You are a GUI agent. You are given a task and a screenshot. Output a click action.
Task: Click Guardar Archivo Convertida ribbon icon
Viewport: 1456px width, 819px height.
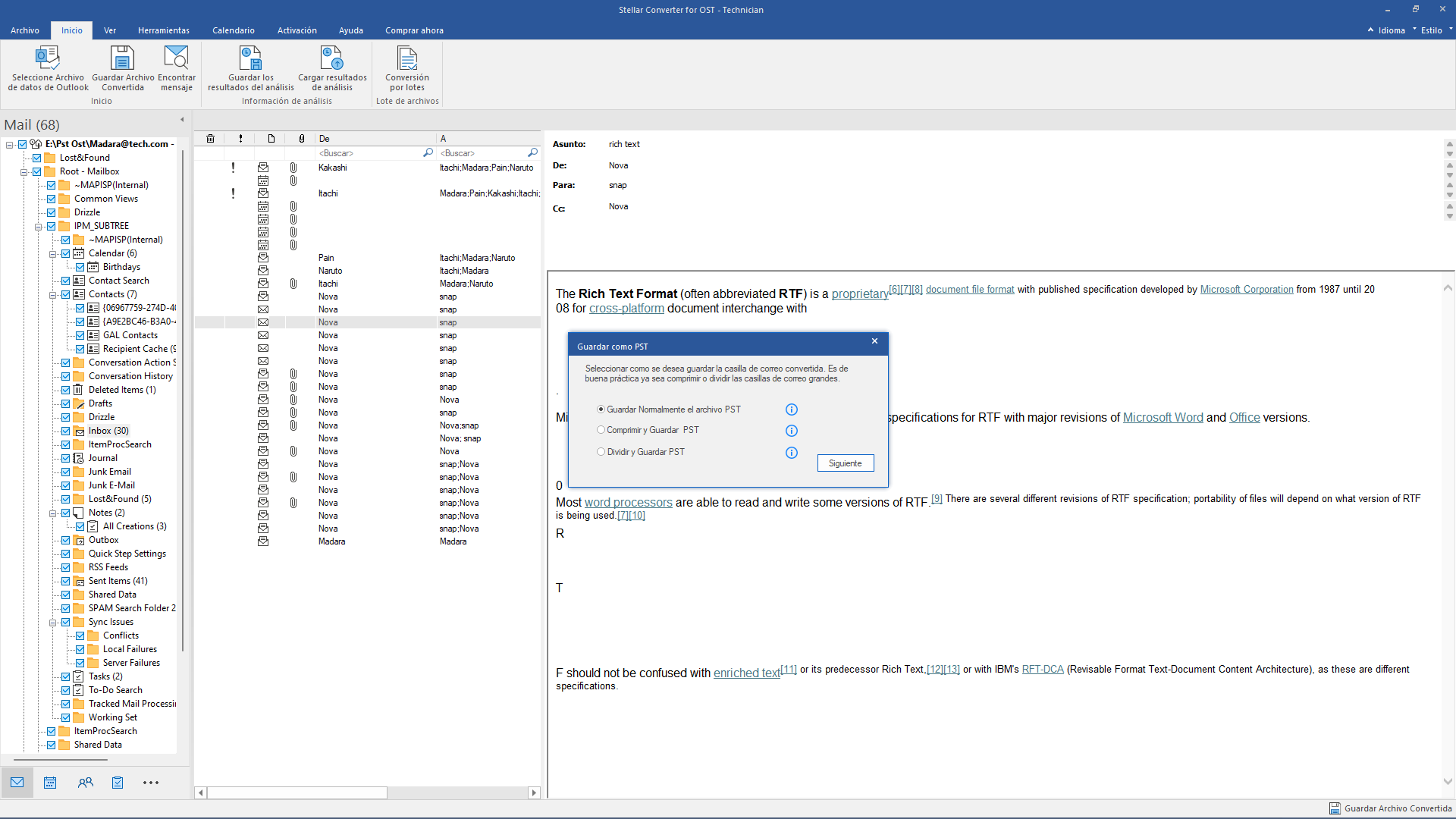[122, 58]
